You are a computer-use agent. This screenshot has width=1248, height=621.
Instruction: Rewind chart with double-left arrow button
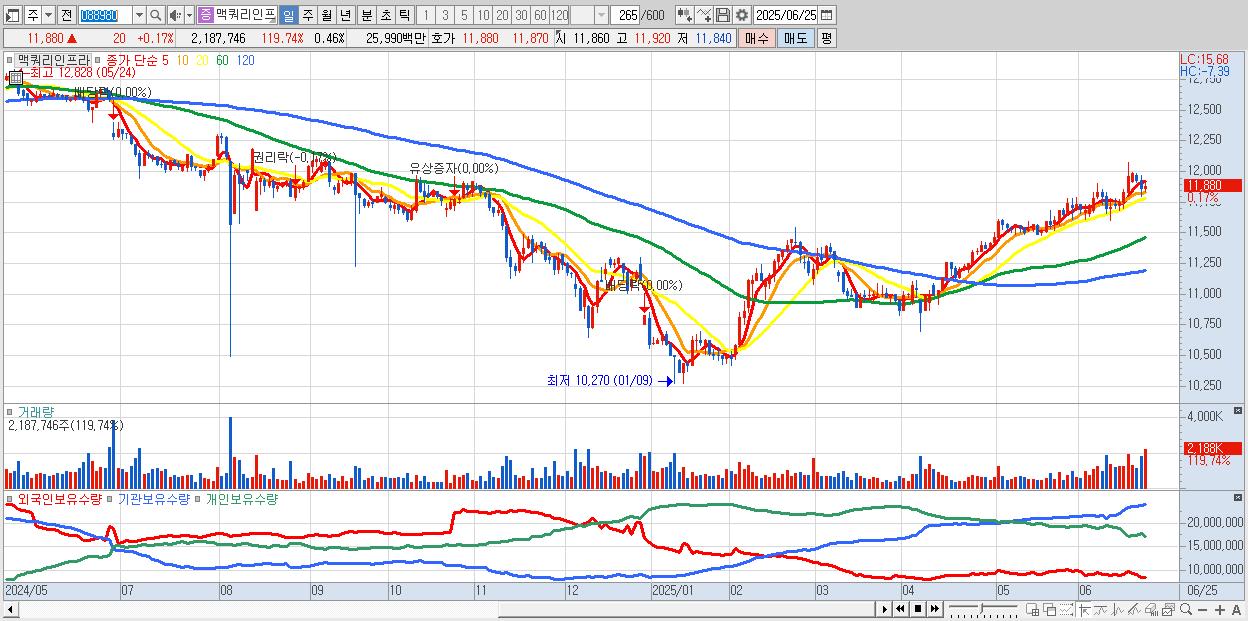click(x=900, y=609)
